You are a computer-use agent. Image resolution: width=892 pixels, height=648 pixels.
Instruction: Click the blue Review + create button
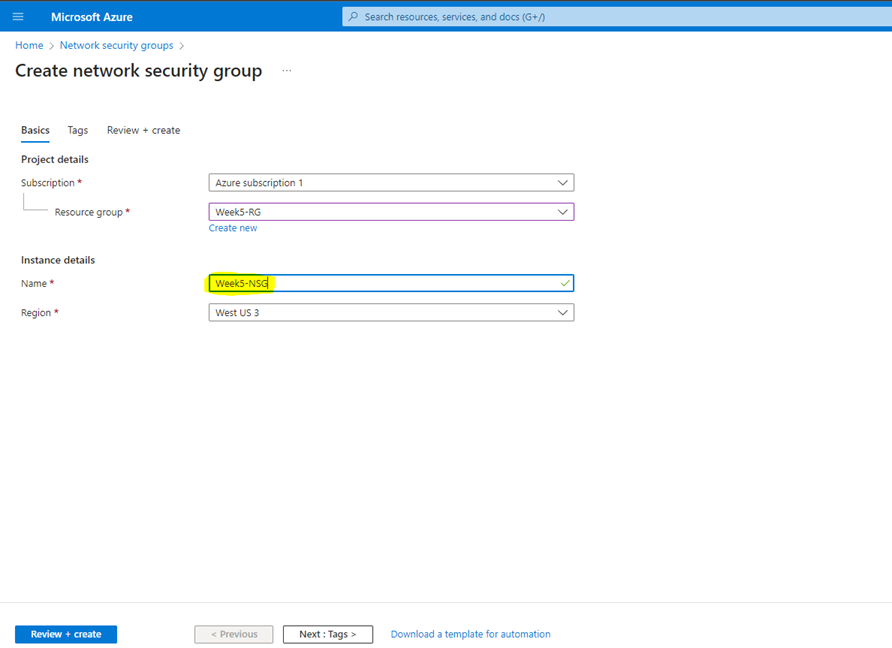tap(66, 634)
